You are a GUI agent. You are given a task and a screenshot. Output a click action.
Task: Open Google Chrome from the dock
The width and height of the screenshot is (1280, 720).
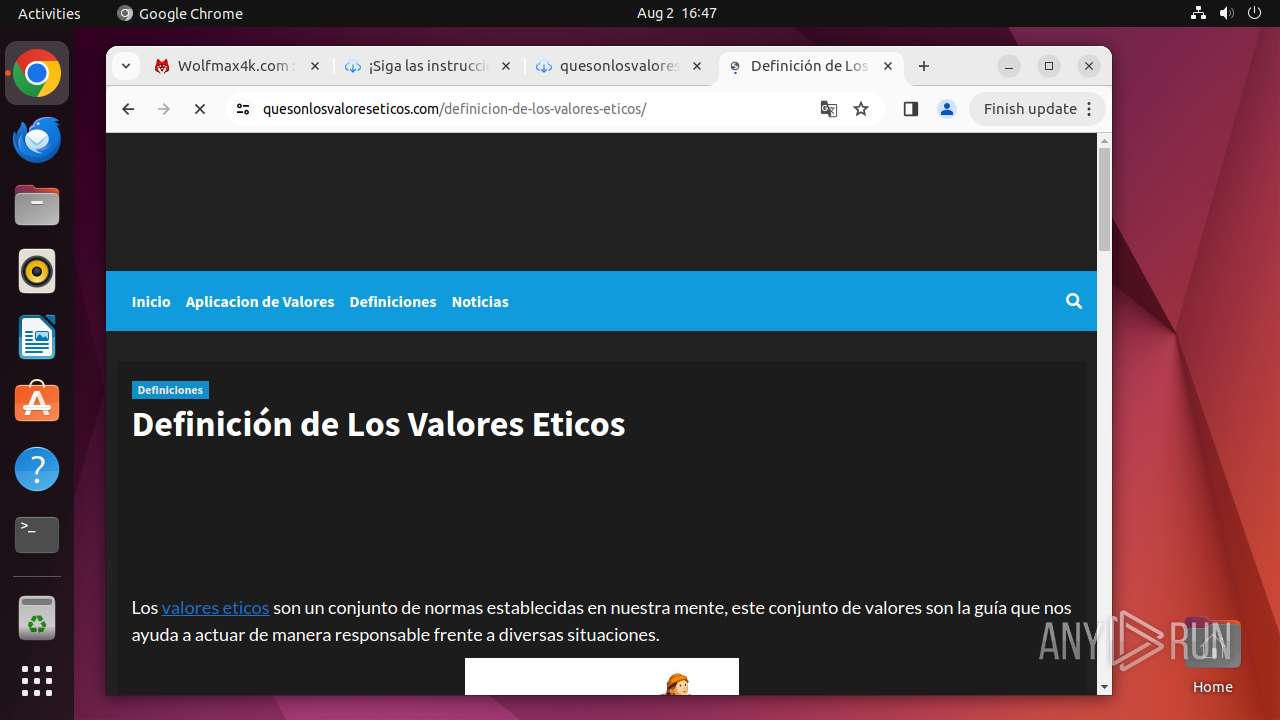coord(37,74)
